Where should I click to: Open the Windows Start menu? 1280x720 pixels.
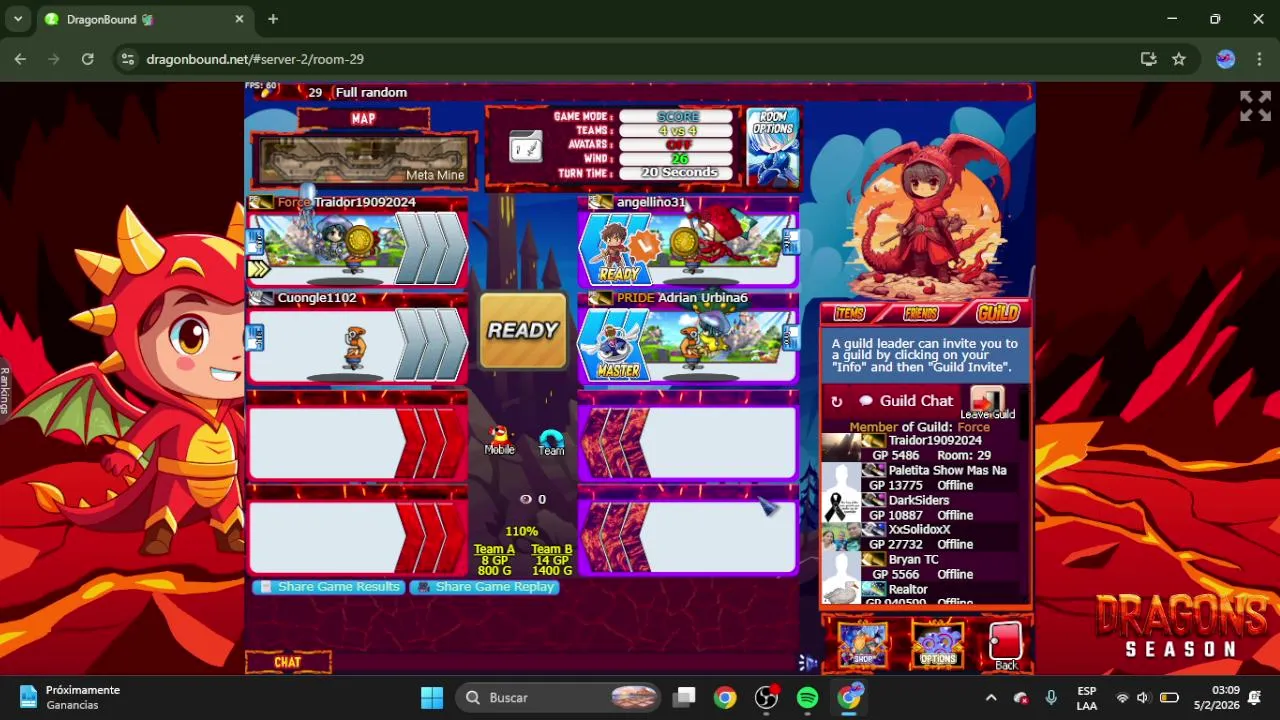tap(432, 697)
